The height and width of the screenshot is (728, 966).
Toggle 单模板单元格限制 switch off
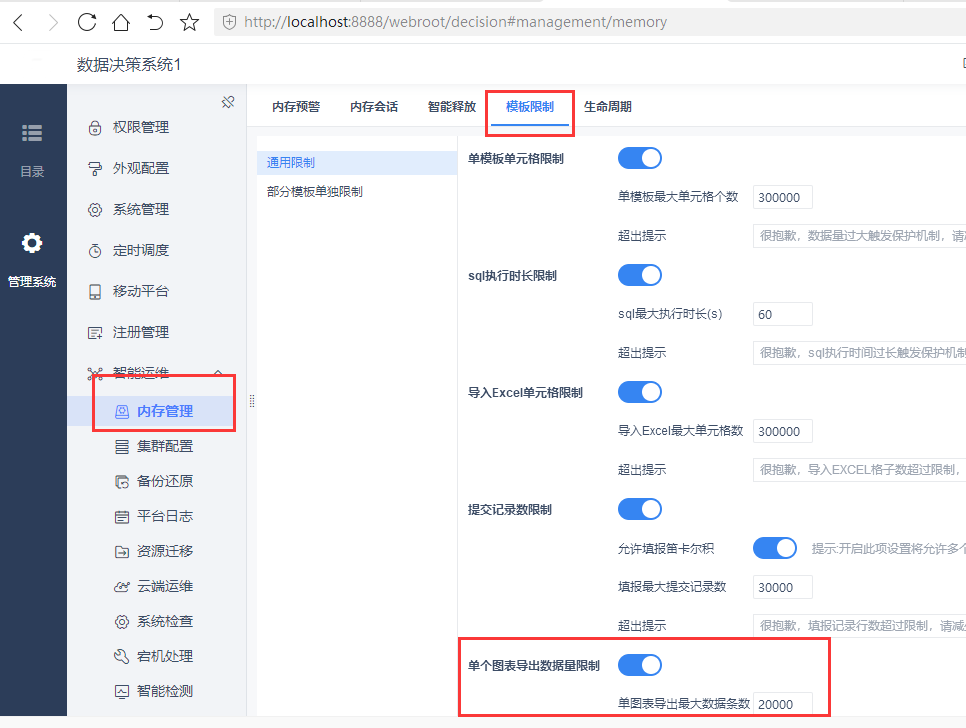click(x=639, y=158)
